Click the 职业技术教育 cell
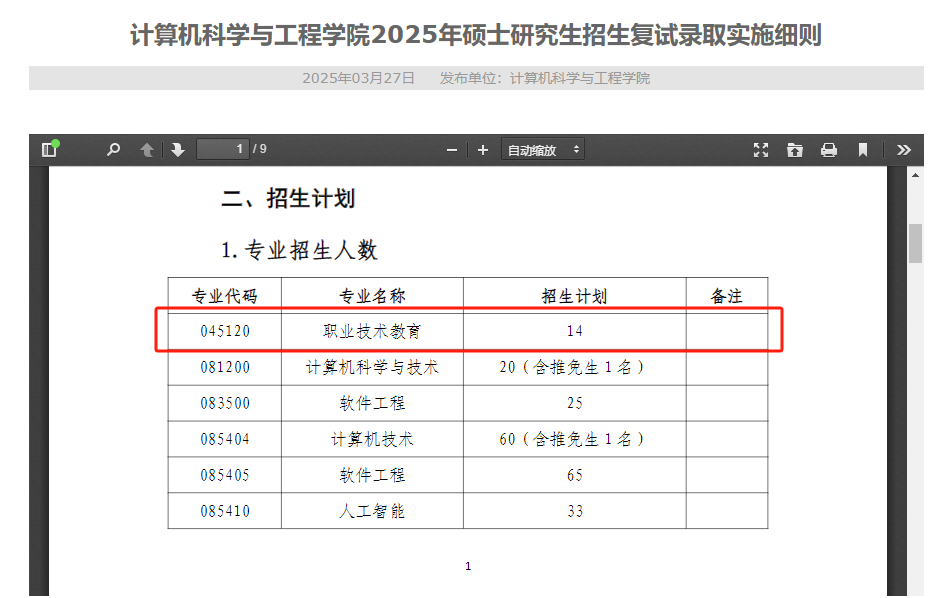Screen dimensions: 933x598 click(372, 331)
